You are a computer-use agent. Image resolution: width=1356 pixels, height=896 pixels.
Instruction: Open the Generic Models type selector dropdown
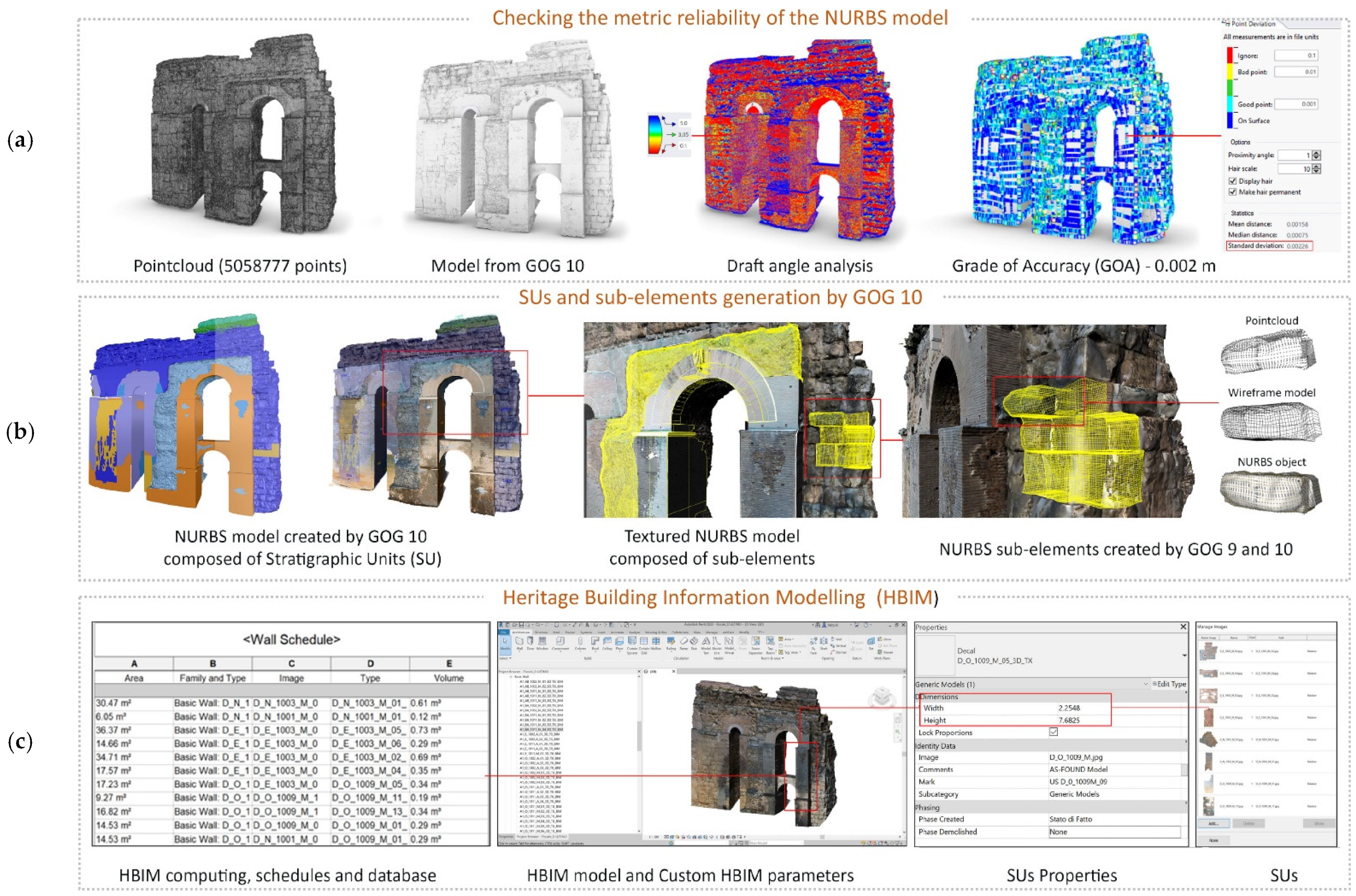coord(1145,684)
